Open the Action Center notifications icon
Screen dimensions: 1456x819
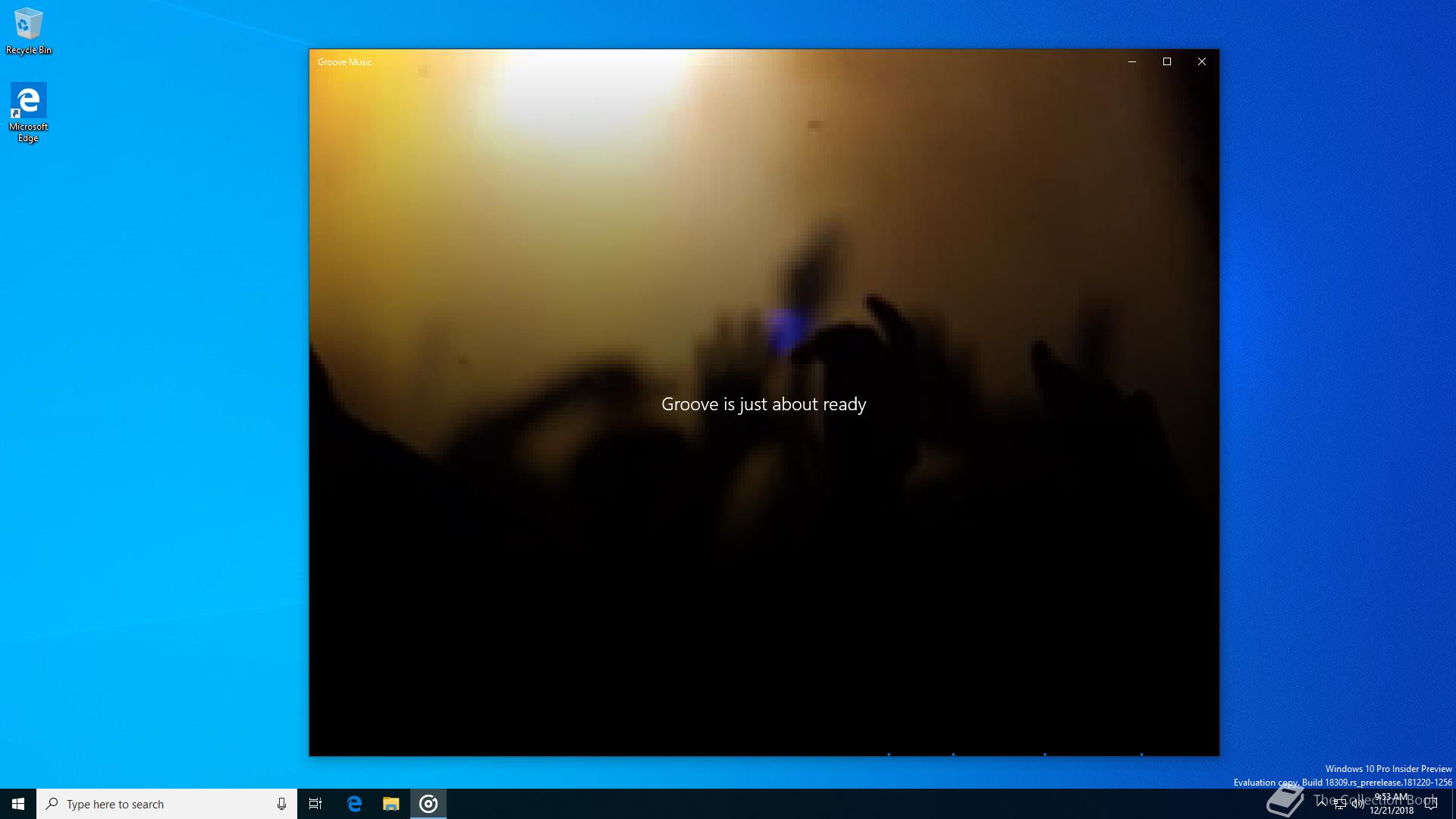pyautogui.click(x=1431, y=804)
